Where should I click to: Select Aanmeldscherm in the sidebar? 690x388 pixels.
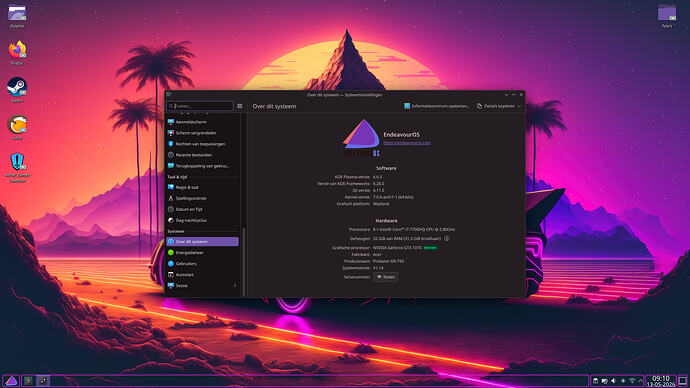202,122
